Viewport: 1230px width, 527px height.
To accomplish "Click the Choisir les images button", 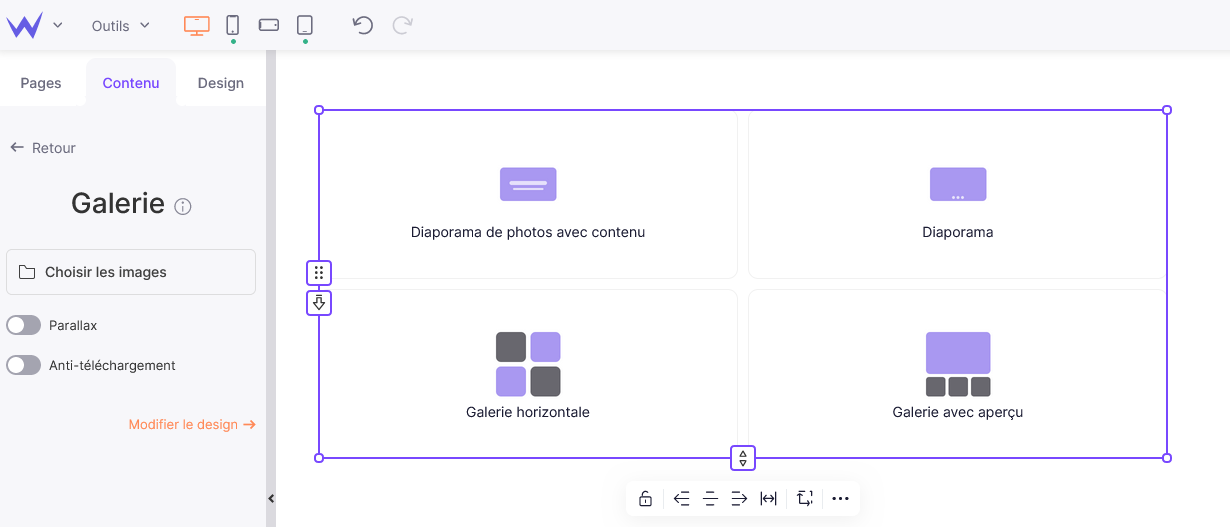I will (131, 272).
